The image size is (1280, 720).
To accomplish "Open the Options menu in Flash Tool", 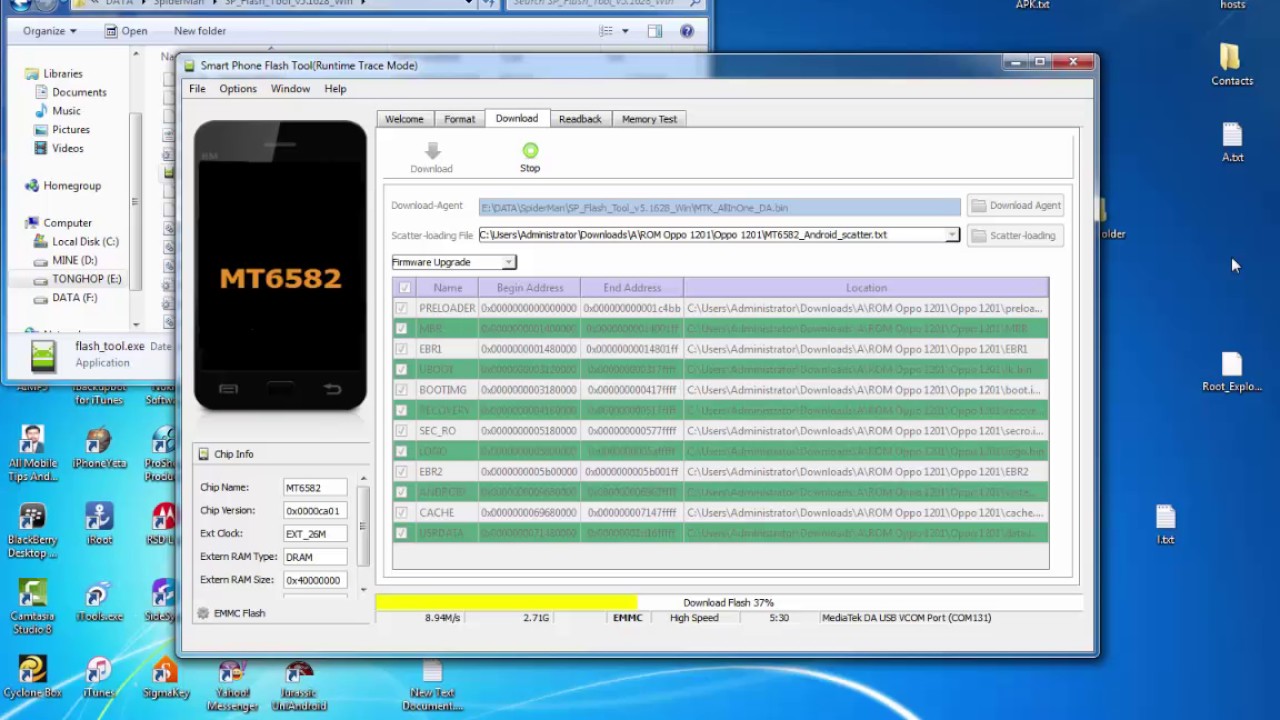I will click(x=238, y=89).
